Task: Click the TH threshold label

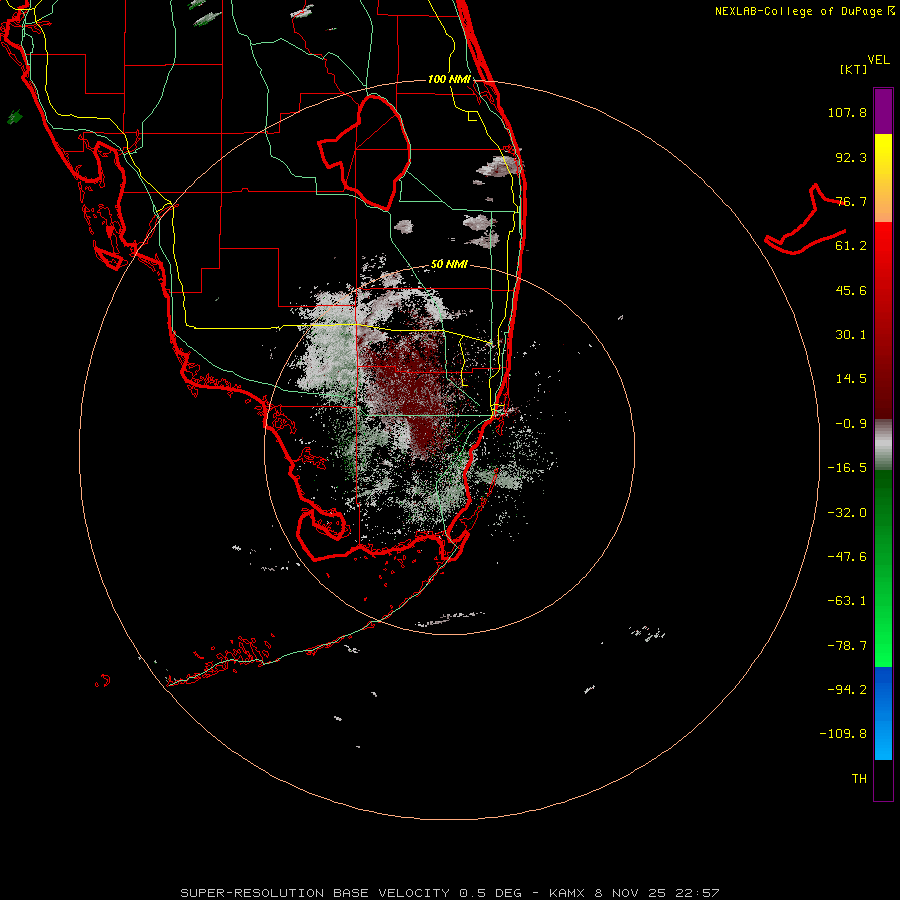Action: 859,779
